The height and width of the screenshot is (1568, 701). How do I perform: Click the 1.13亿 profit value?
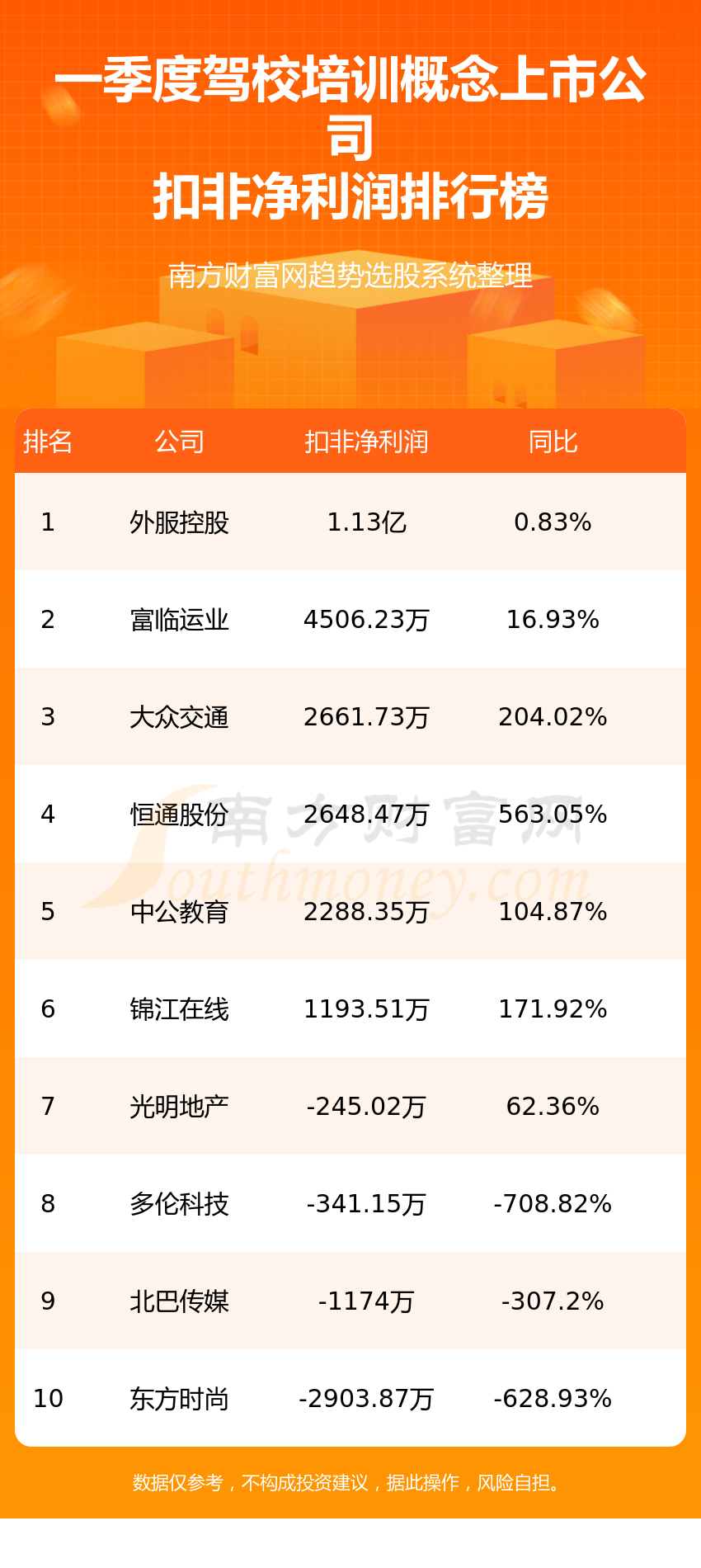(x=366, y=522)
